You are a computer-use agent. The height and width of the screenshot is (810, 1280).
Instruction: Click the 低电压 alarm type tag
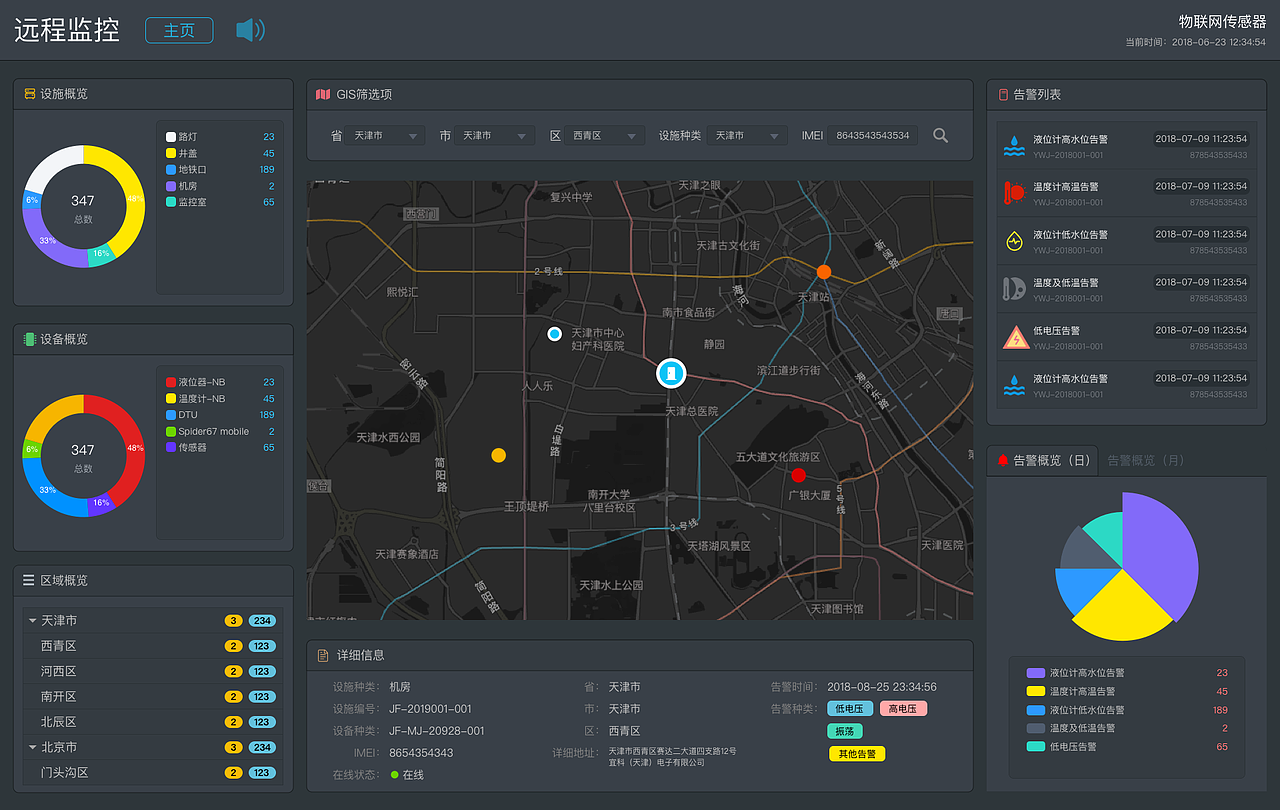[x=850, y=709]
